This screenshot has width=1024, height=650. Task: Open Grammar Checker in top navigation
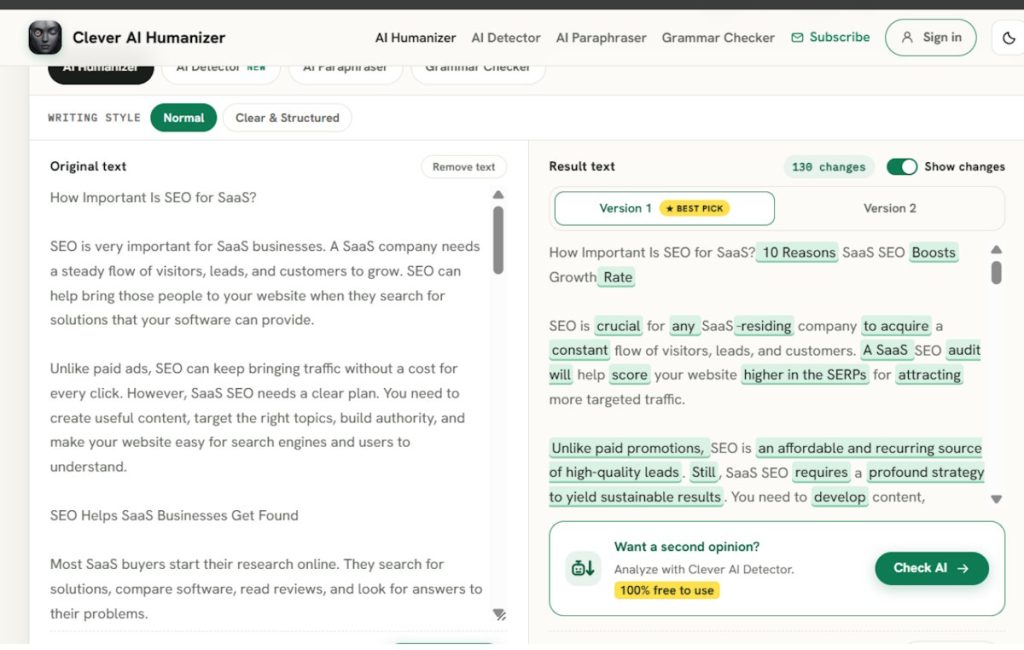coord(718,38)
